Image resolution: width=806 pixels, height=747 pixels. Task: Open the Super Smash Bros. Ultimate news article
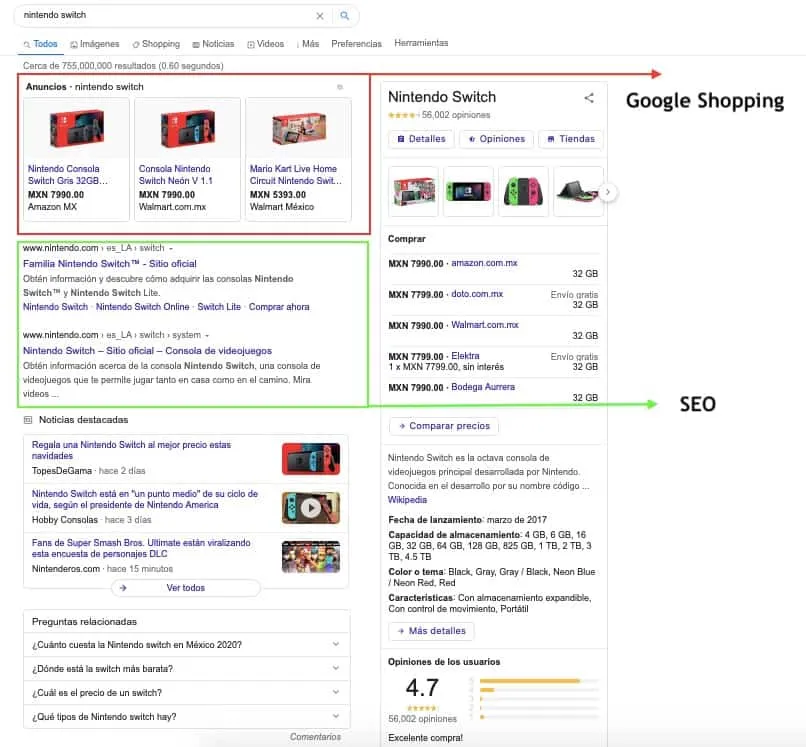(141, 548)
